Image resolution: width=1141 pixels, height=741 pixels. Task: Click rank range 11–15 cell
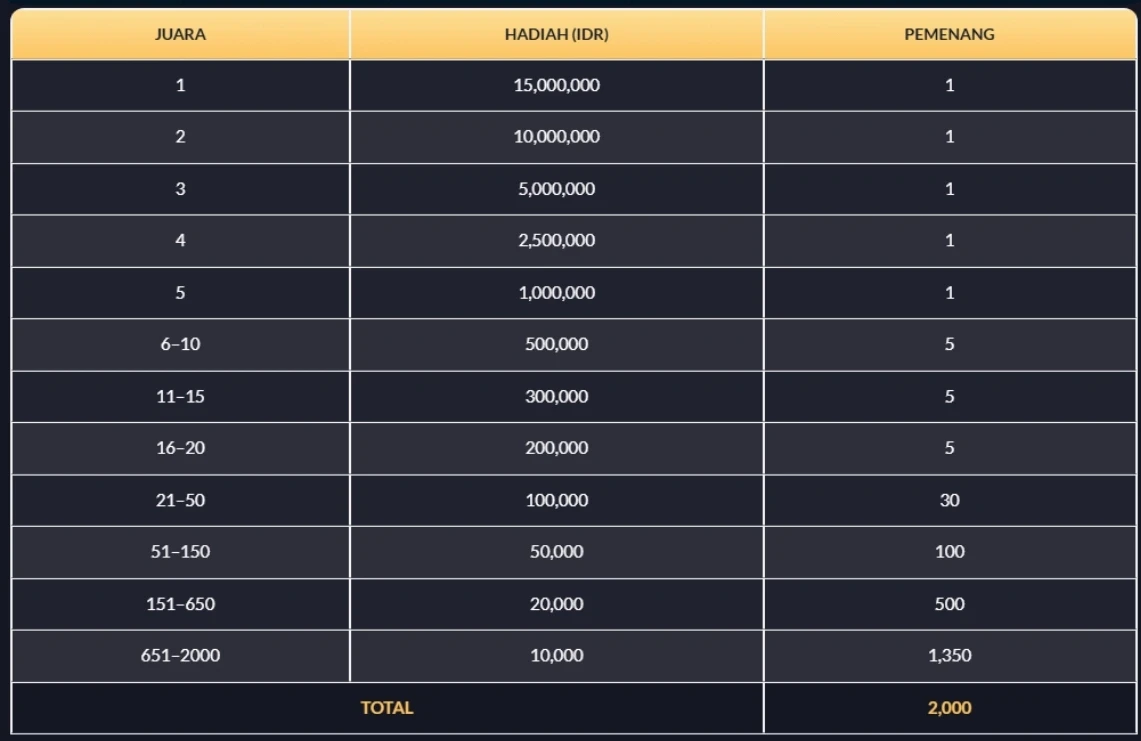[x=180, y=397]
